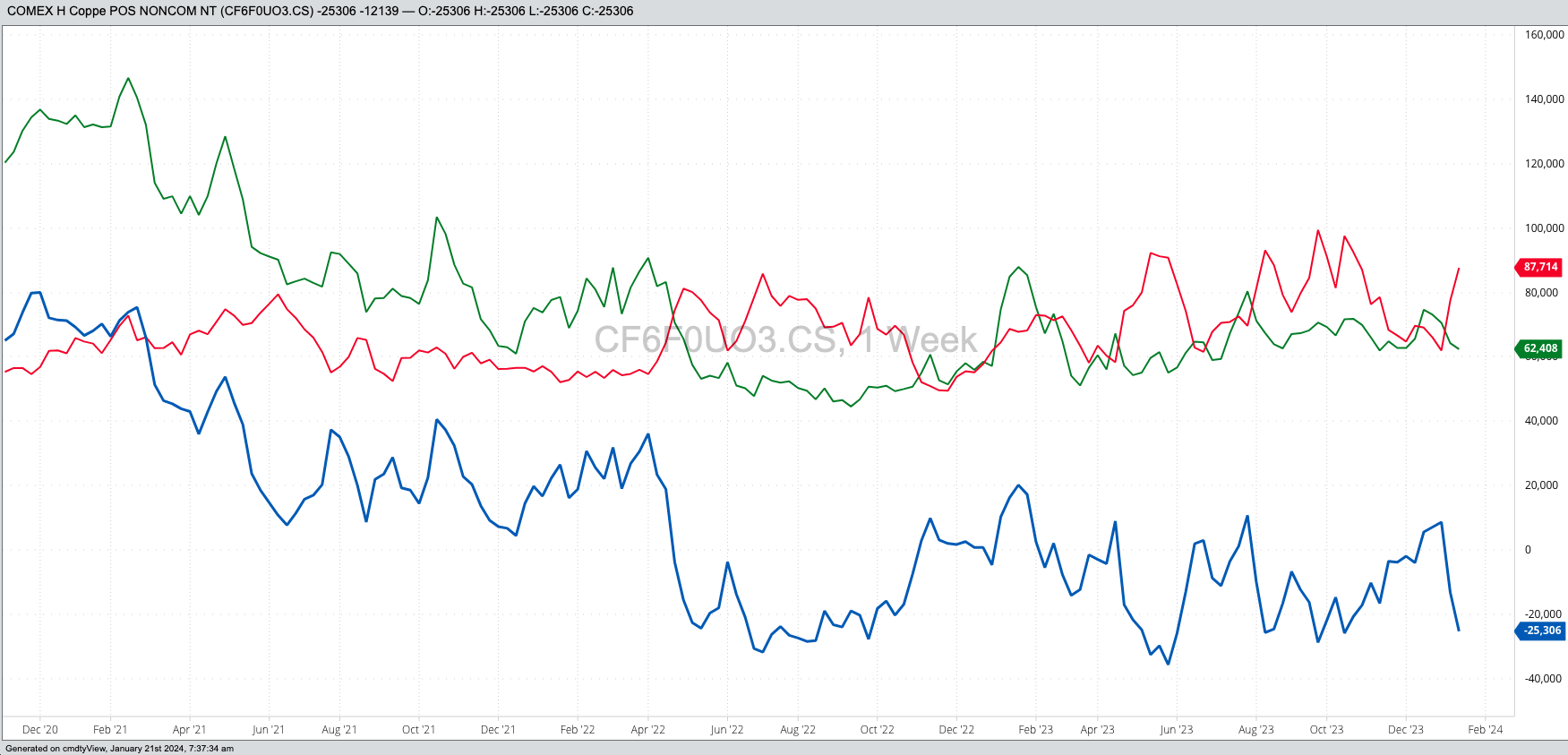Viewport: 1568px width, 755px height.
Task: Select the Jun '22 date axis label
Action: pos(726,730)
